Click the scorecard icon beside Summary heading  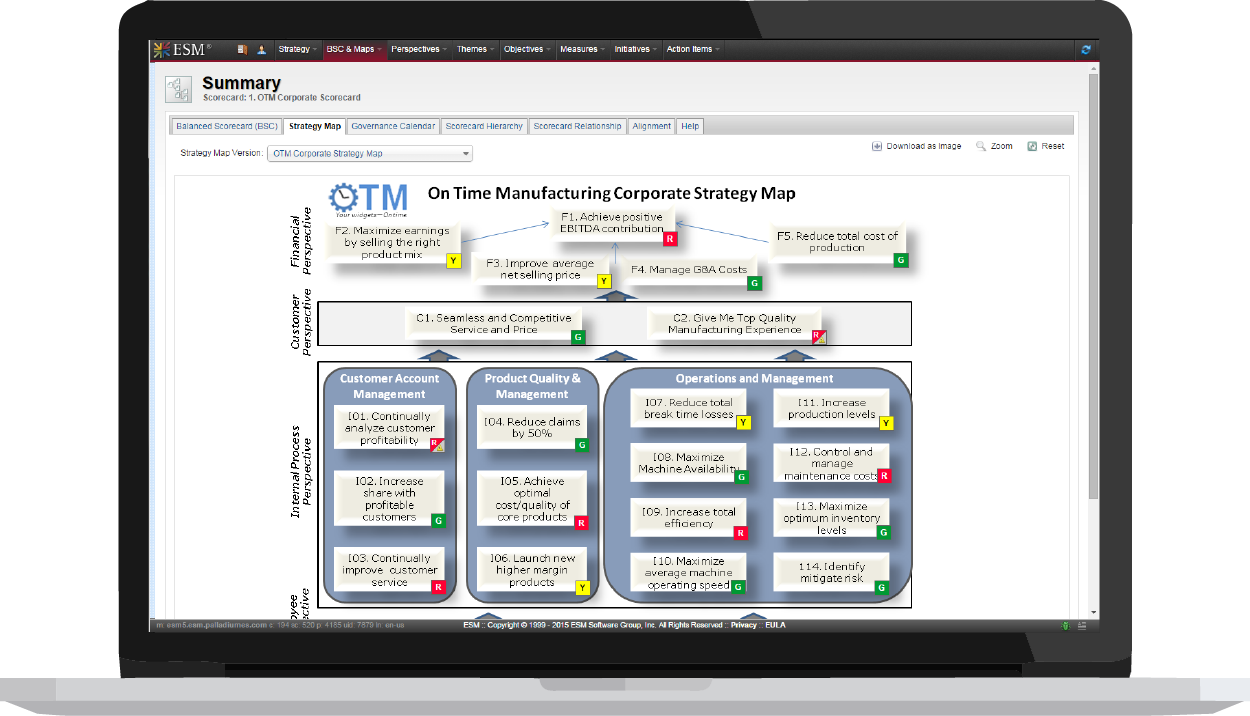pos(178,88)
